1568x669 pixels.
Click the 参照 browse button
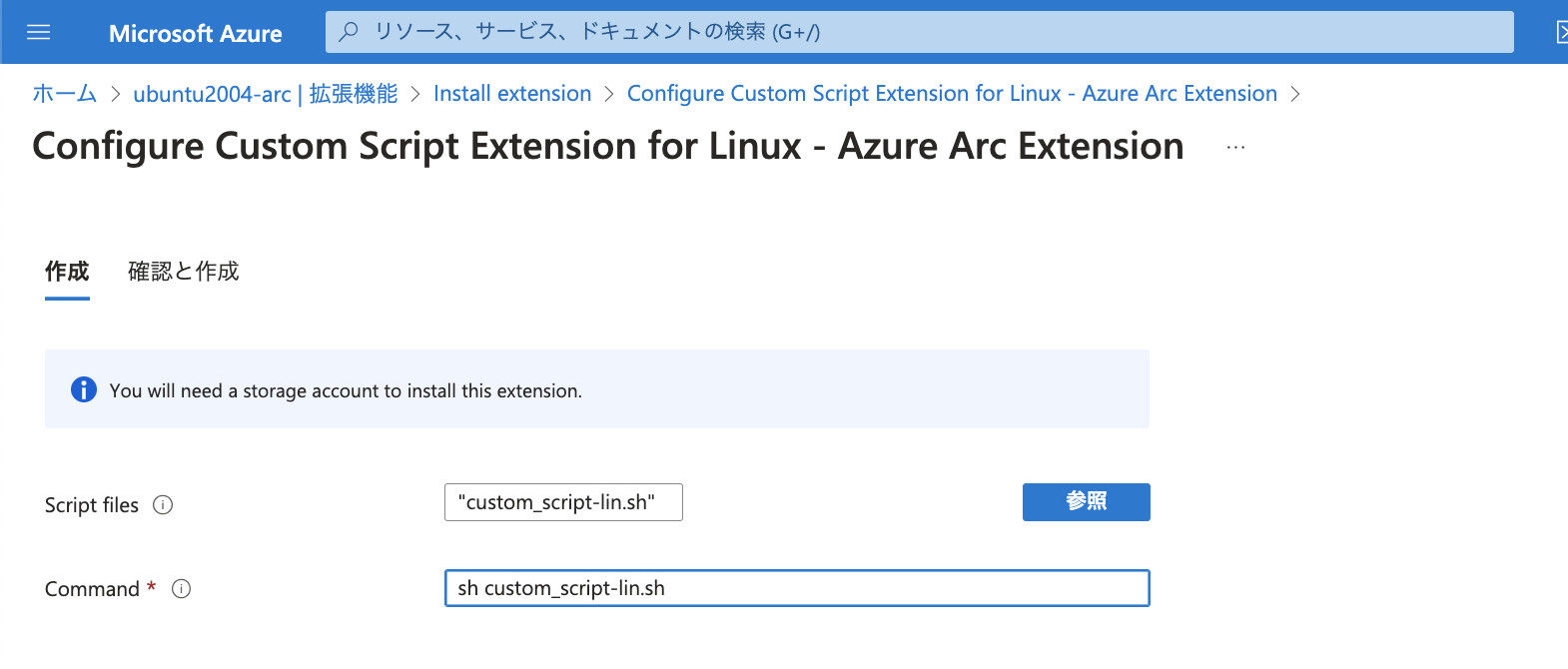tap(1087, 502)
